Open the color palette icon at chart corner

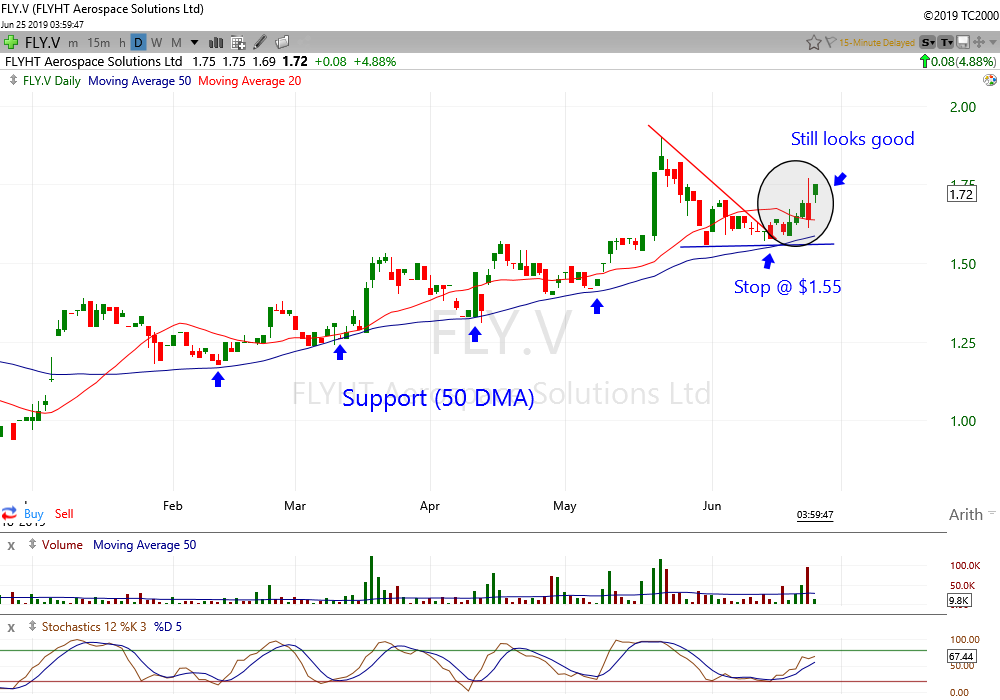click(x=990, y=80)
